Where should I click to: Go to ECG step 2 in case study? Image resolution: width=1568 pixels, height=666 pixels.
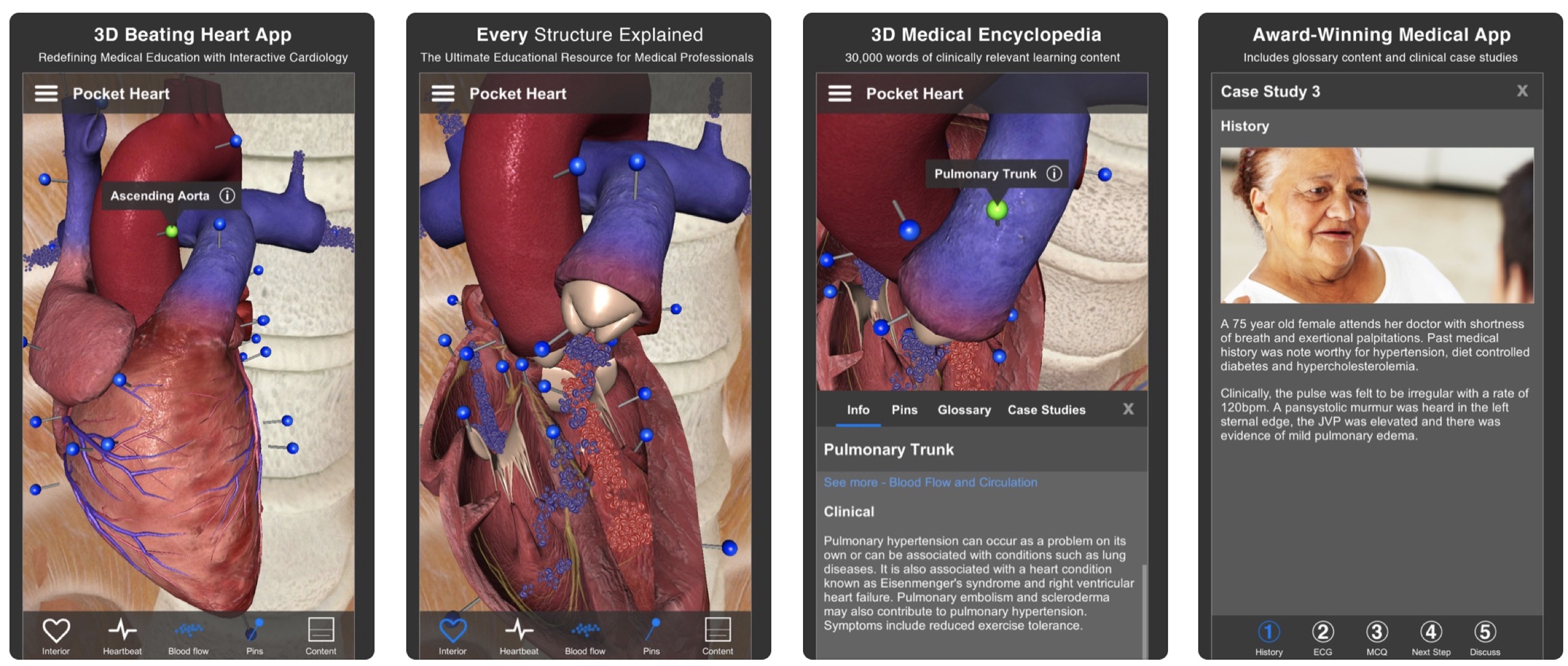(1322, 638)
